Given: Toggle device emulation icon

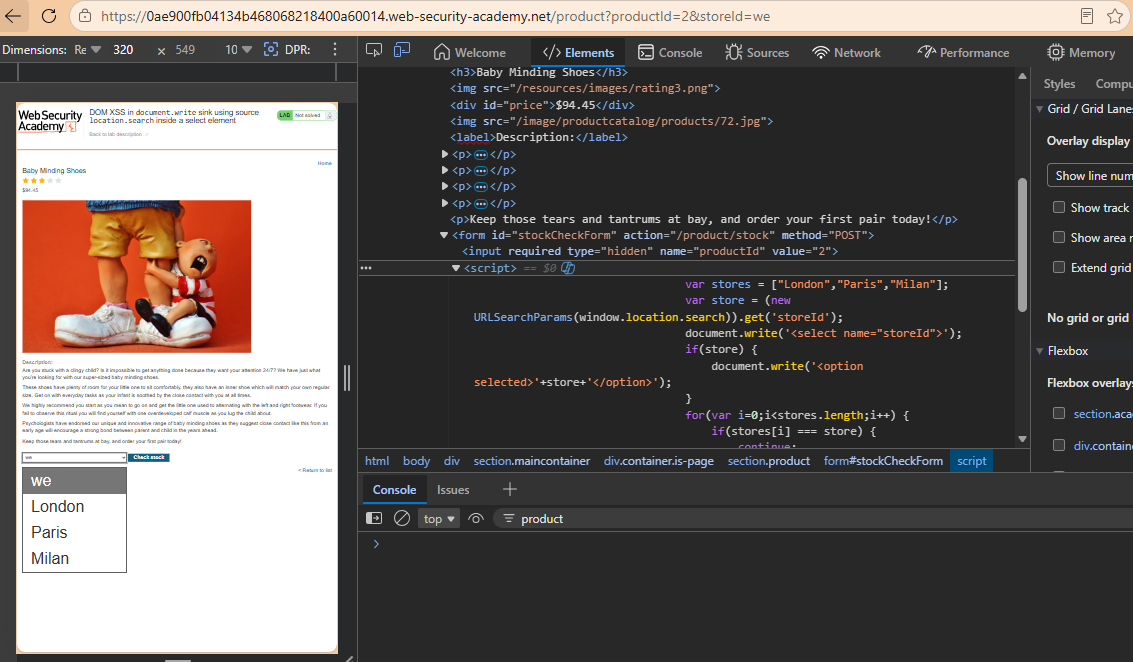Looking at the screenshot, I should (x=402, y=50).
